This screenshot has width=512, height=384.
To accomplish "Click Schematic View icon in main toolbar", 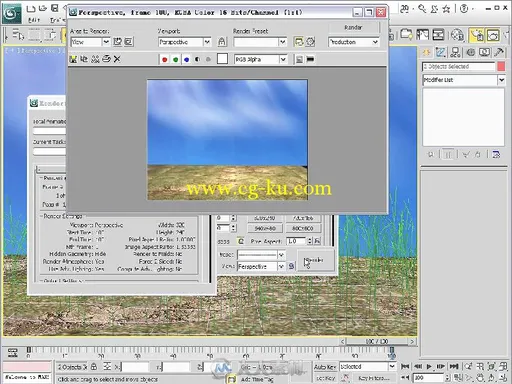I will (438, 34).
